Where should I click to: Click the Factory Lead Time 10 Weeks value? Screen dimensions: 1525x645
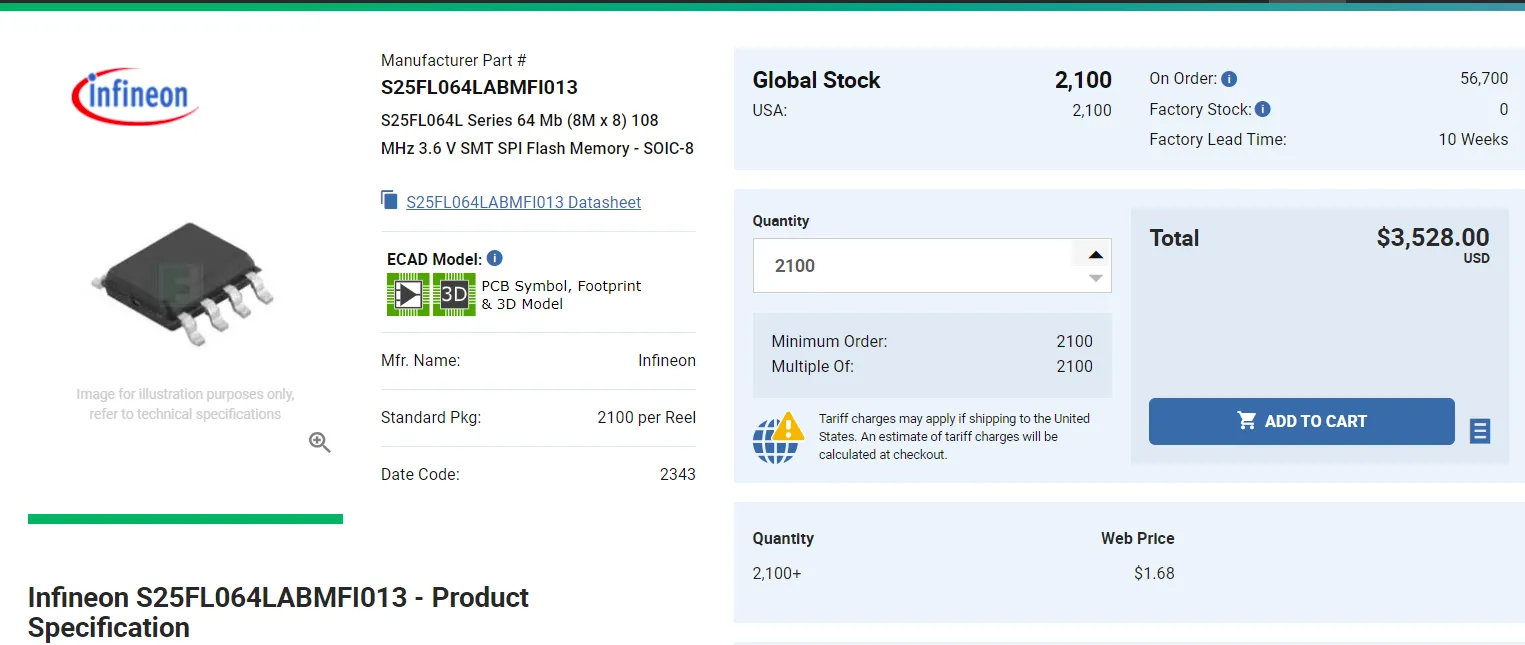(x=1473, y=139)
